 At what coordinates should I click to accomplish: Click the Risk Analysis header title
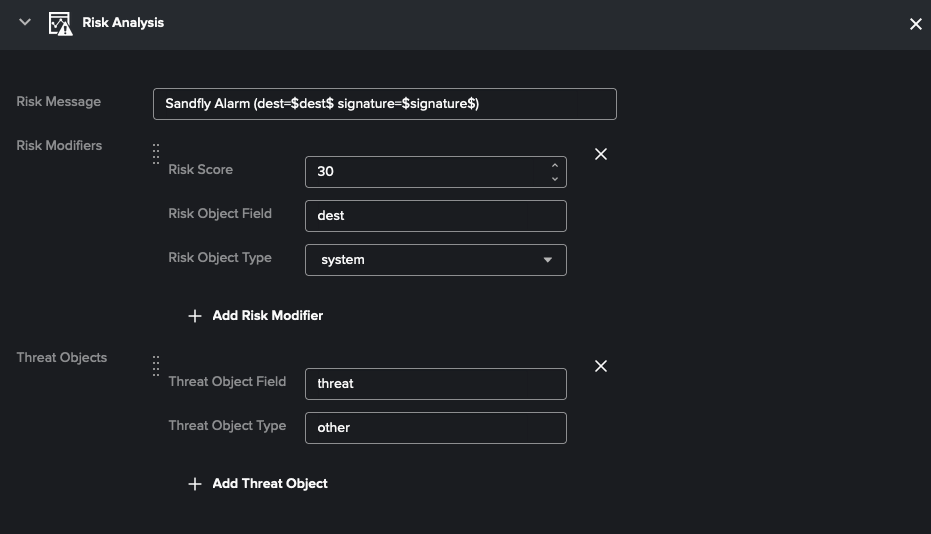123,22
